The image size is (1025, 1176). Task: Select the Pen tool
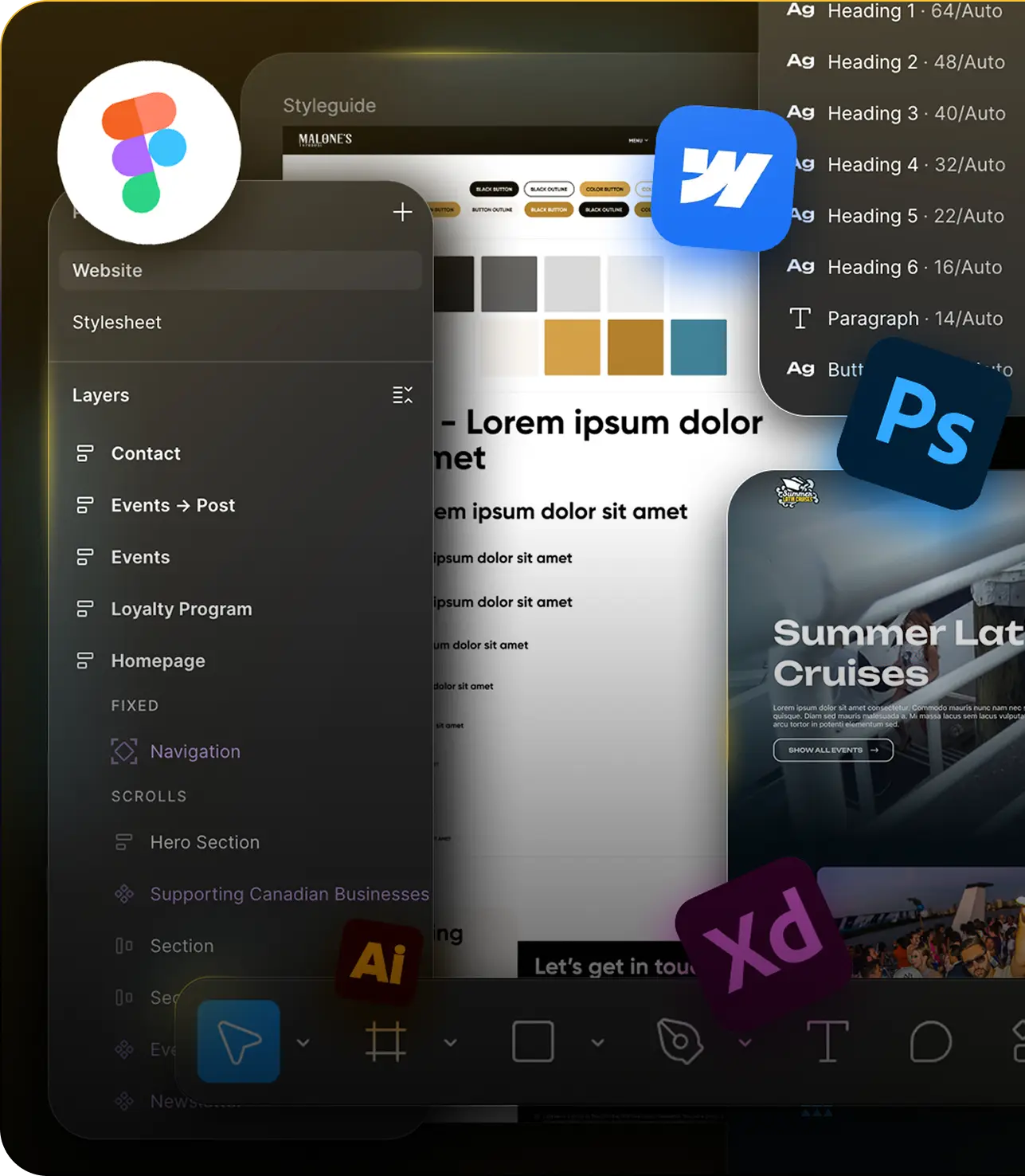point(681,1041)
